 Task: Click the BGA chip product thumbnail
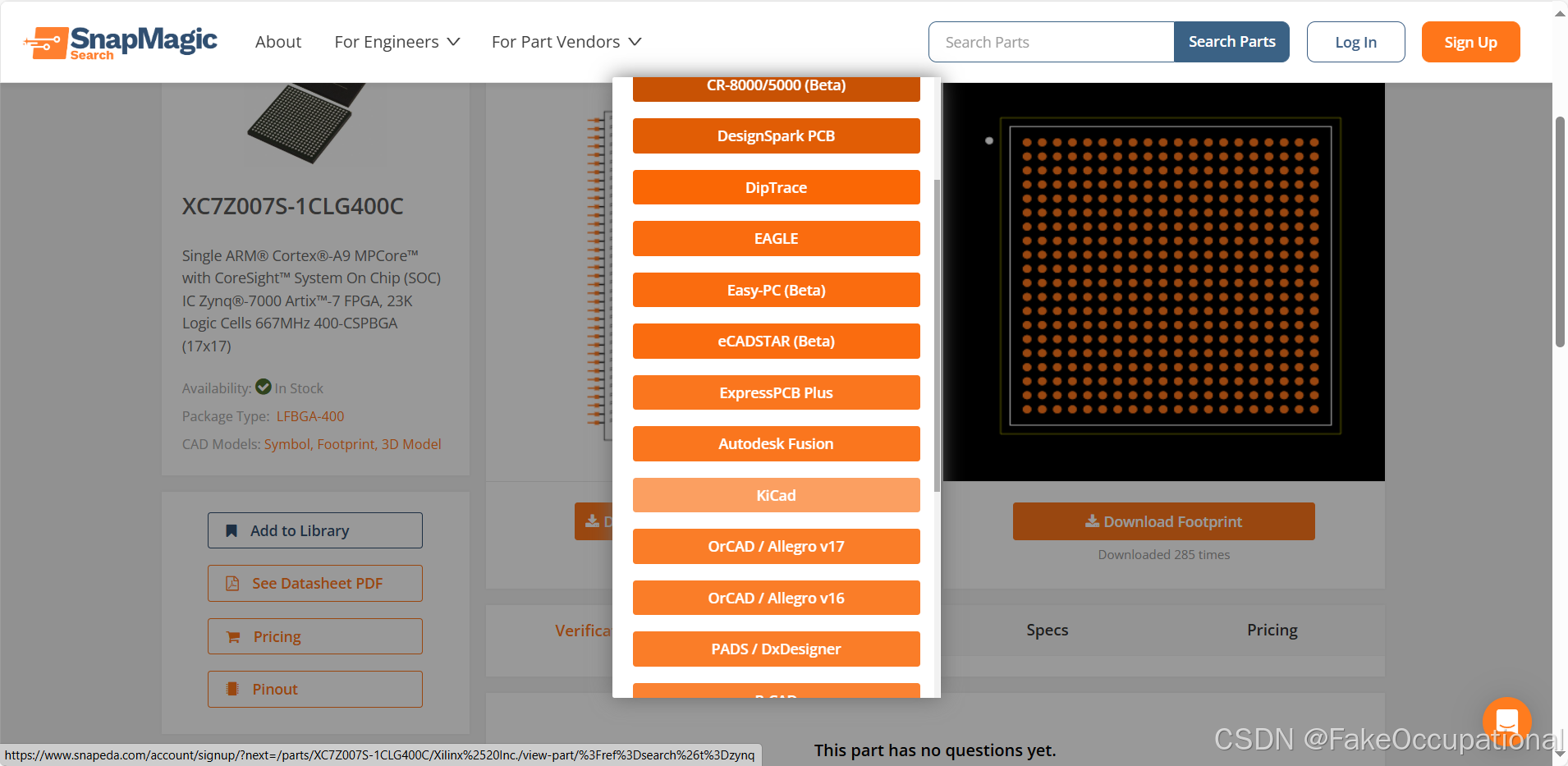tap(307, 122)
